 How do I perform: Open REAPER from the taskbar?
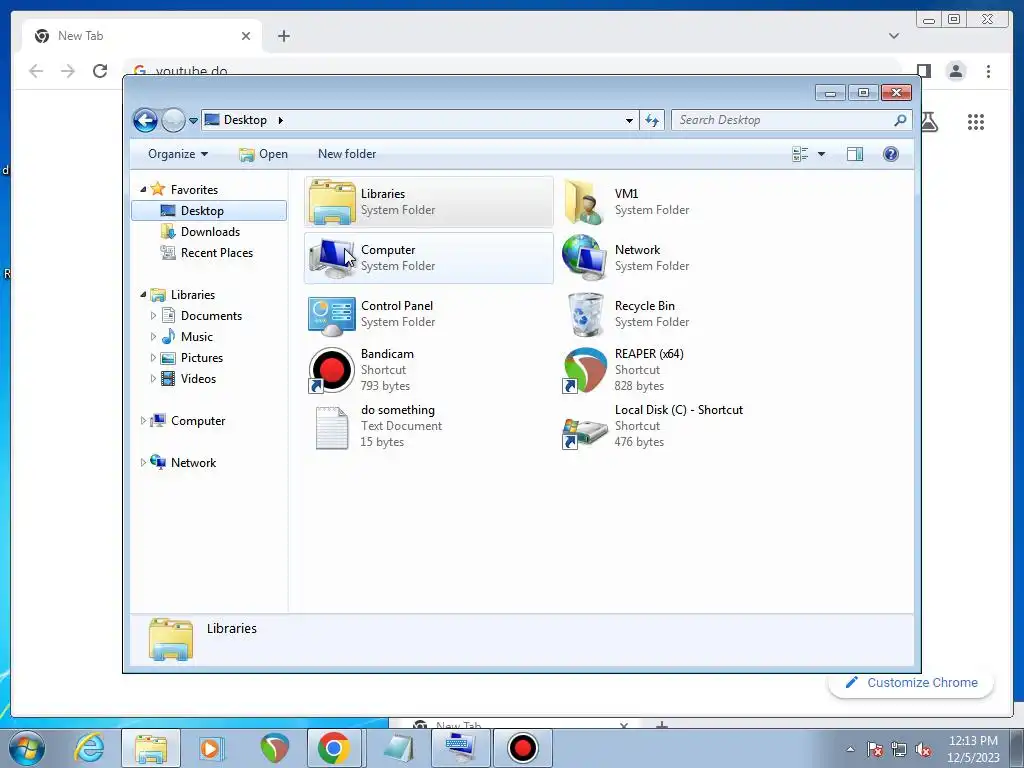274,748
